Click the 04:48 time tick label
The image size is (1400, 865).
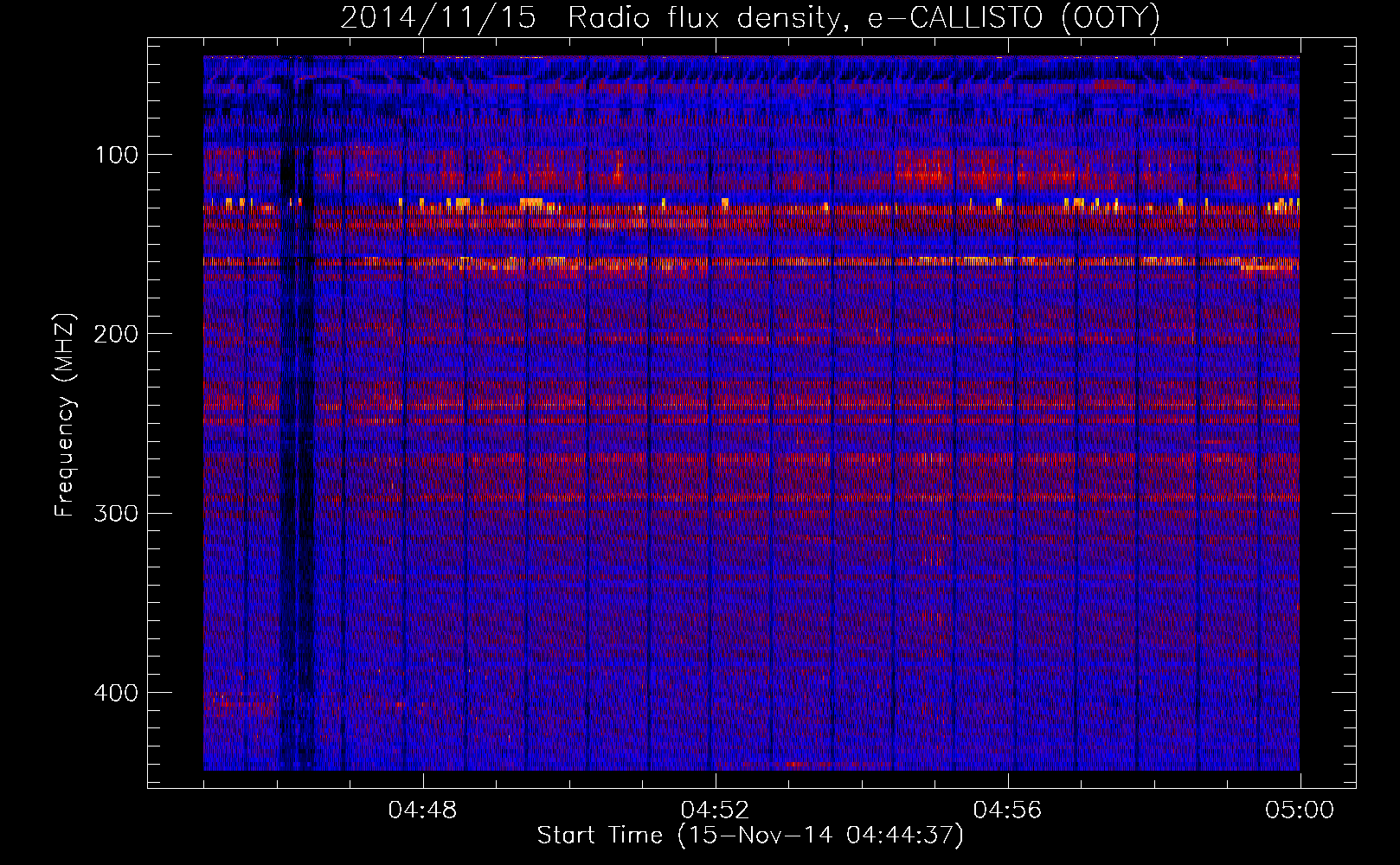pos(423,811)
